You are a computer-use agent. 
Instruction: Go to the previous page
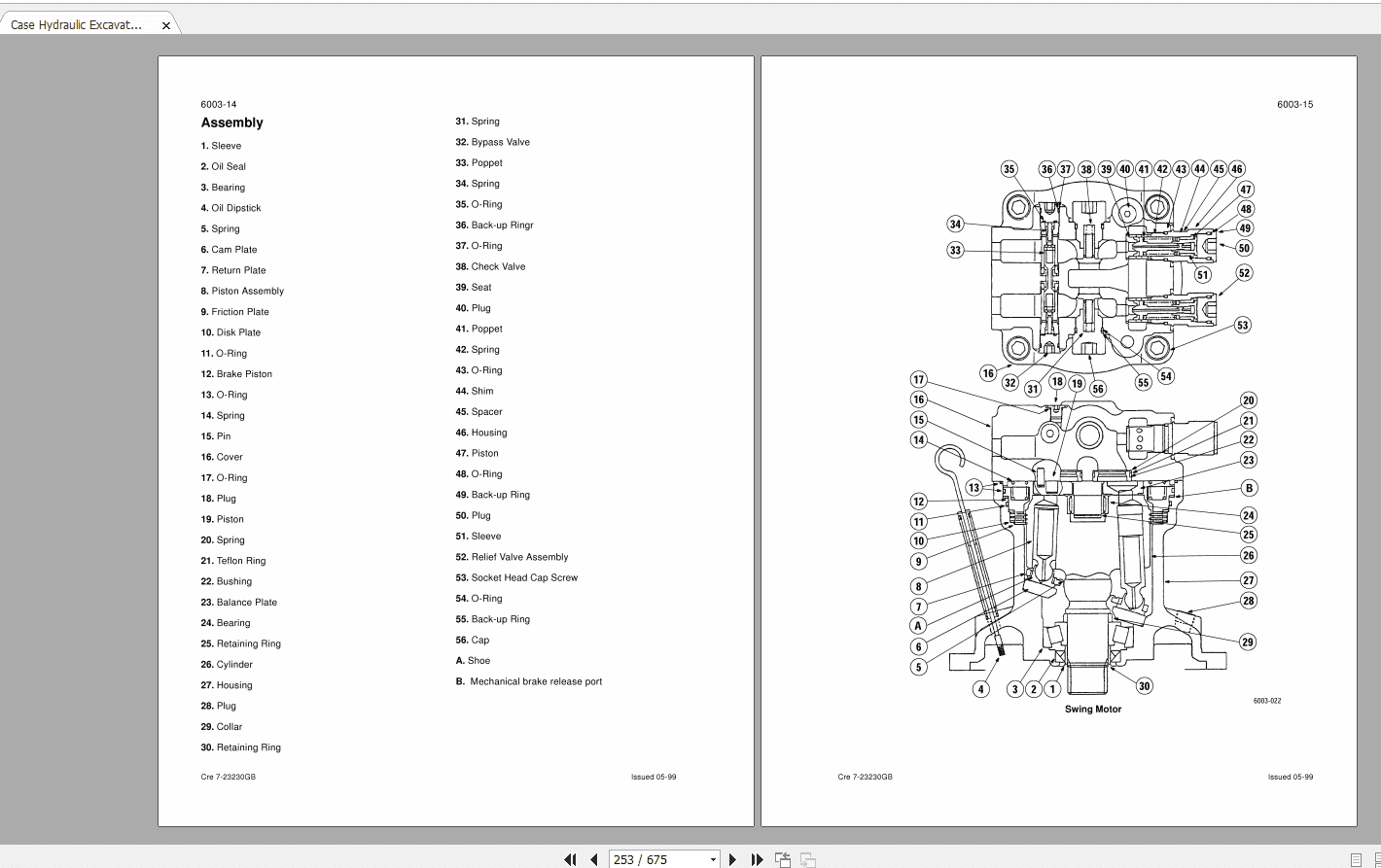(594, 859)
